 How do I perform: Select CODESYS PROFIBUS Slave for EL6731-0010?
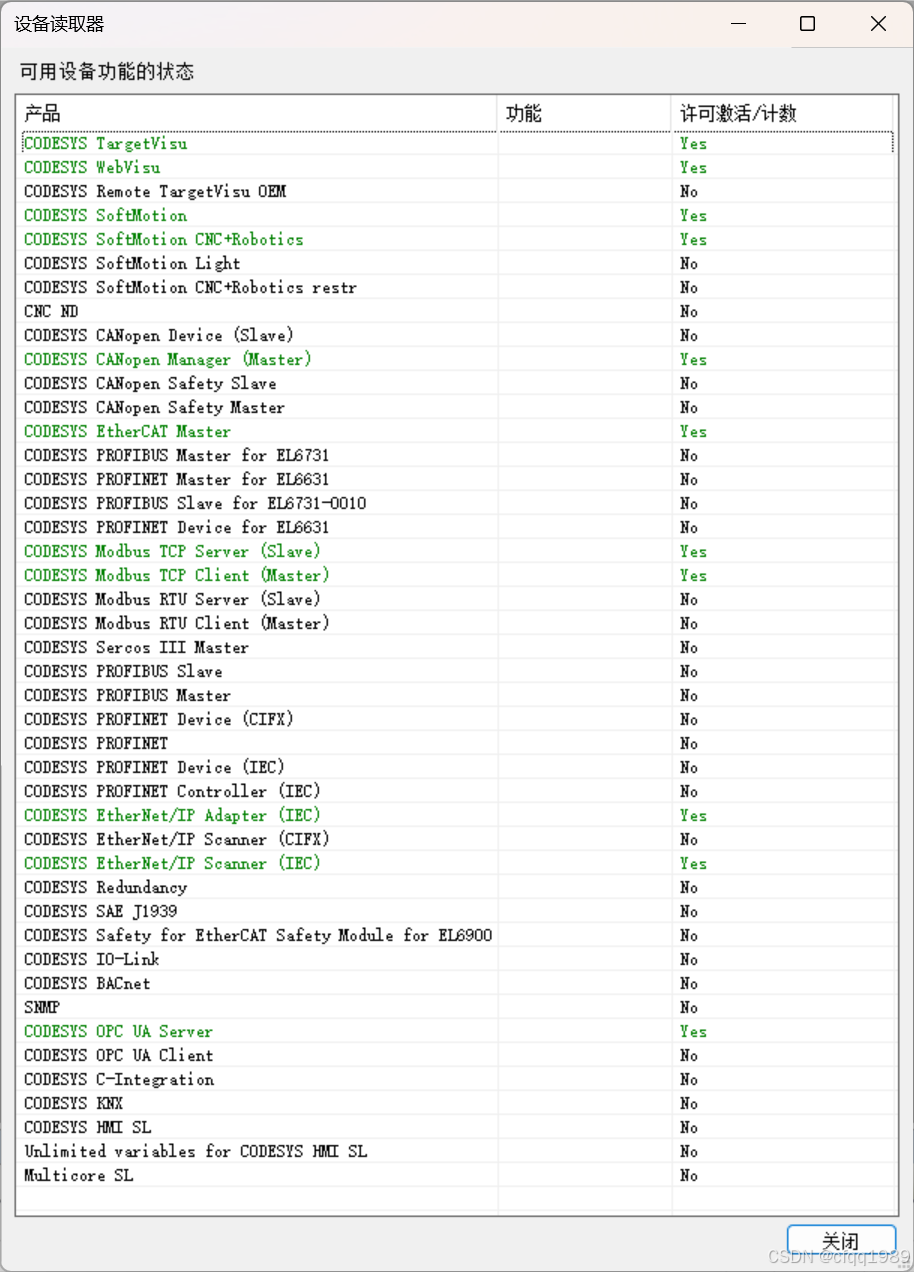coord(457,503)
